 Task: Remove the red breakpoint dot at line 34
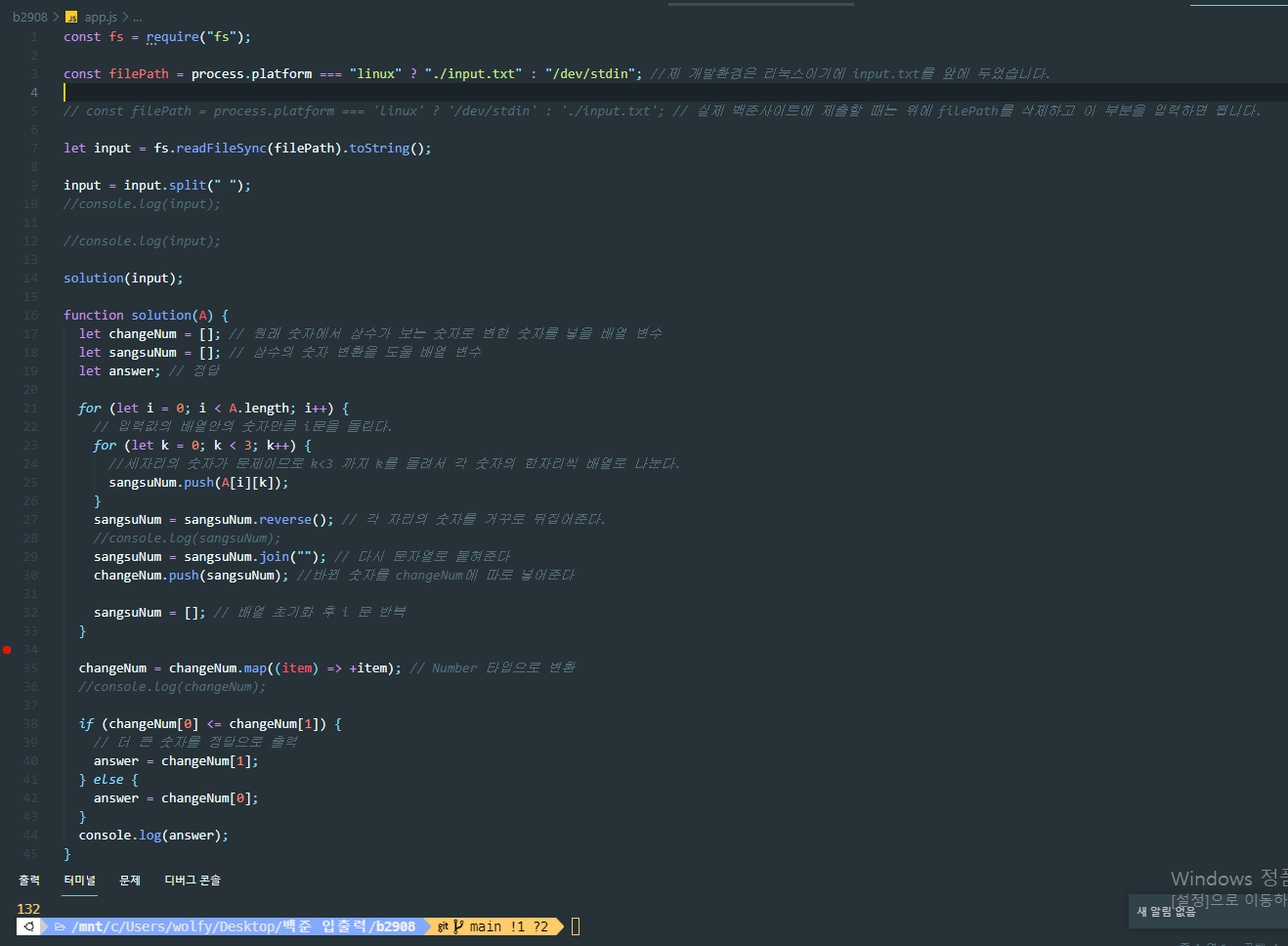[7, 650]
